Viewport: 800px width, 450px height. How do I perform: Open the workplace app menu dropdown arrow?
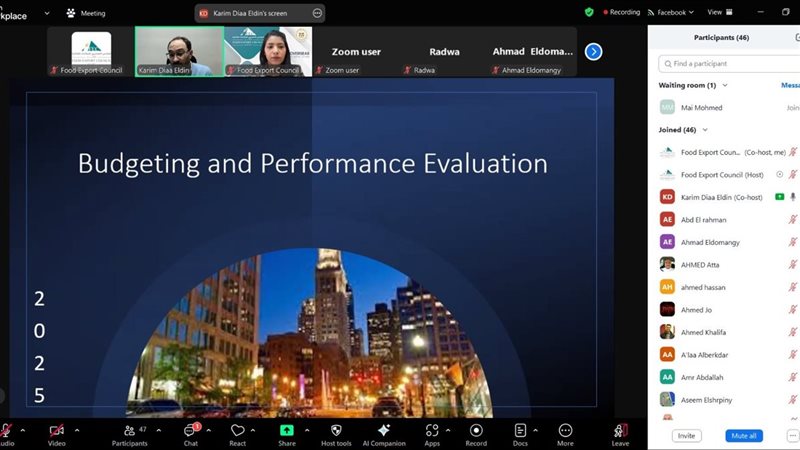pyautogui.click(x=47, y=13)
